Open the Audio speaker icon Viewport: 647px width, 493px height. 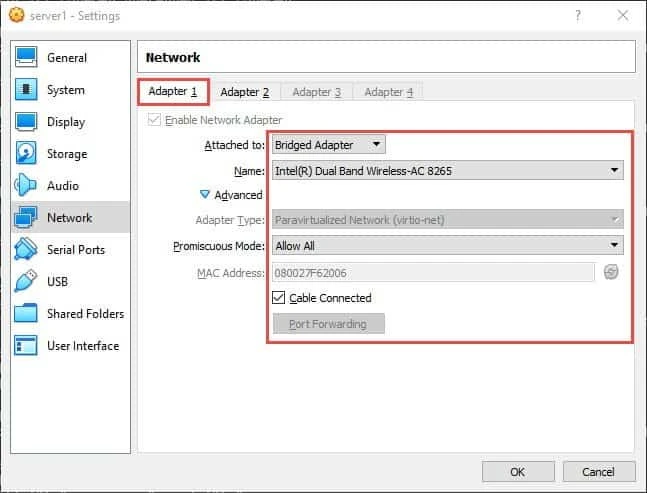point(25,185)
